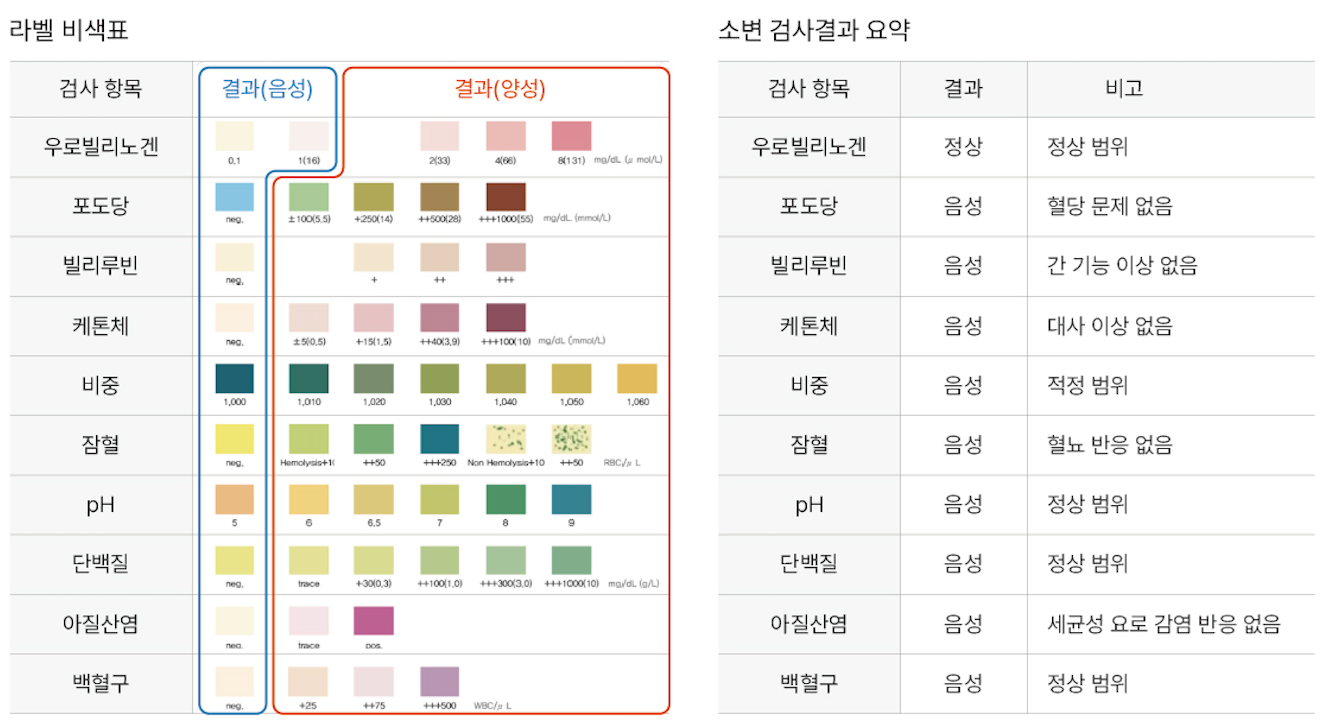The image size is (1325, 725).
Task: Click the Non Hemolysis+10 speckled swatch
Action: [505, 439]
